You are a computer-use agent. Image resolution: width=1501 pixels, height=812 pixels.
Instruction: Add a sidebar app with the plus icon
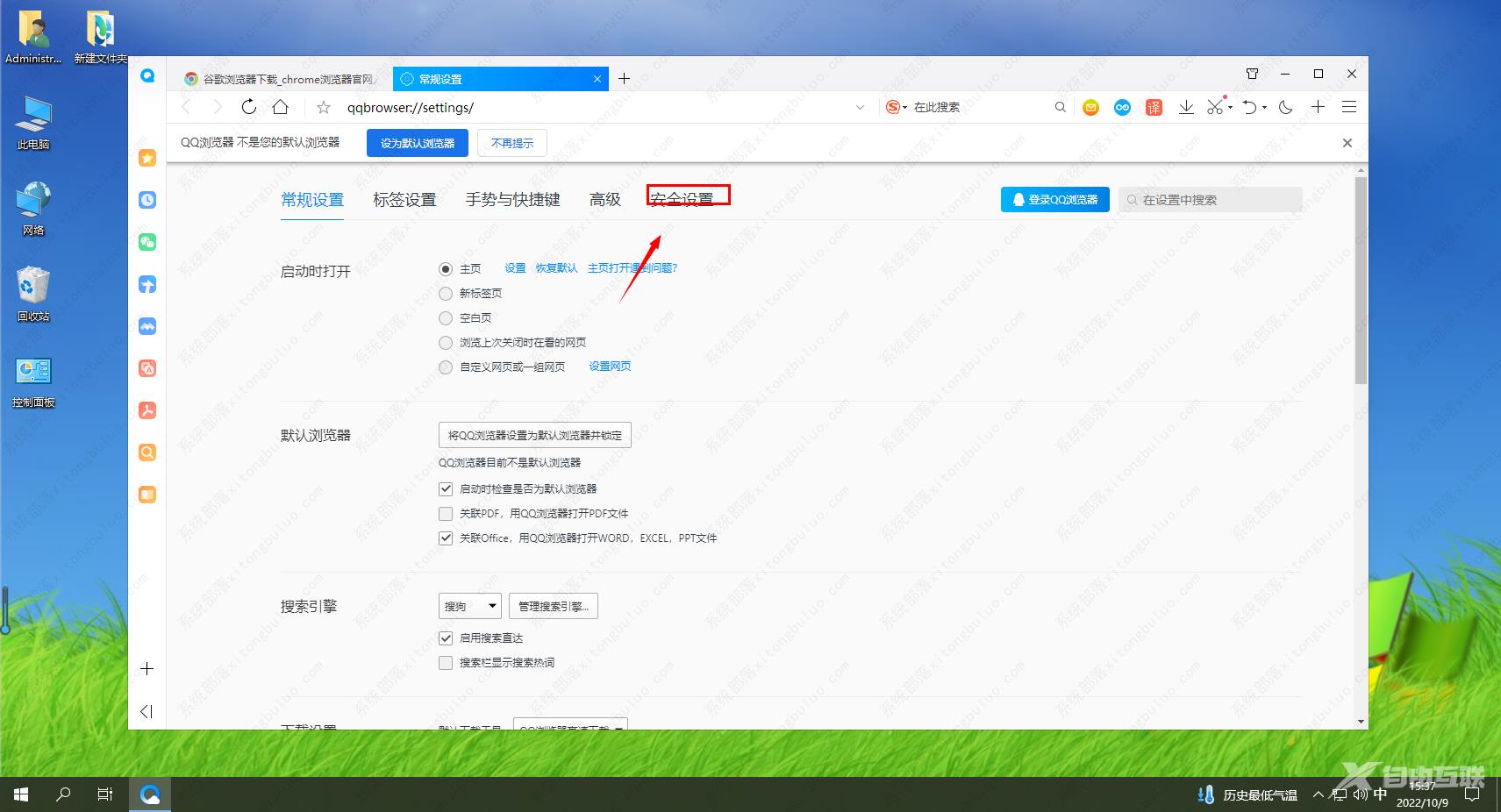click(147, 669)
